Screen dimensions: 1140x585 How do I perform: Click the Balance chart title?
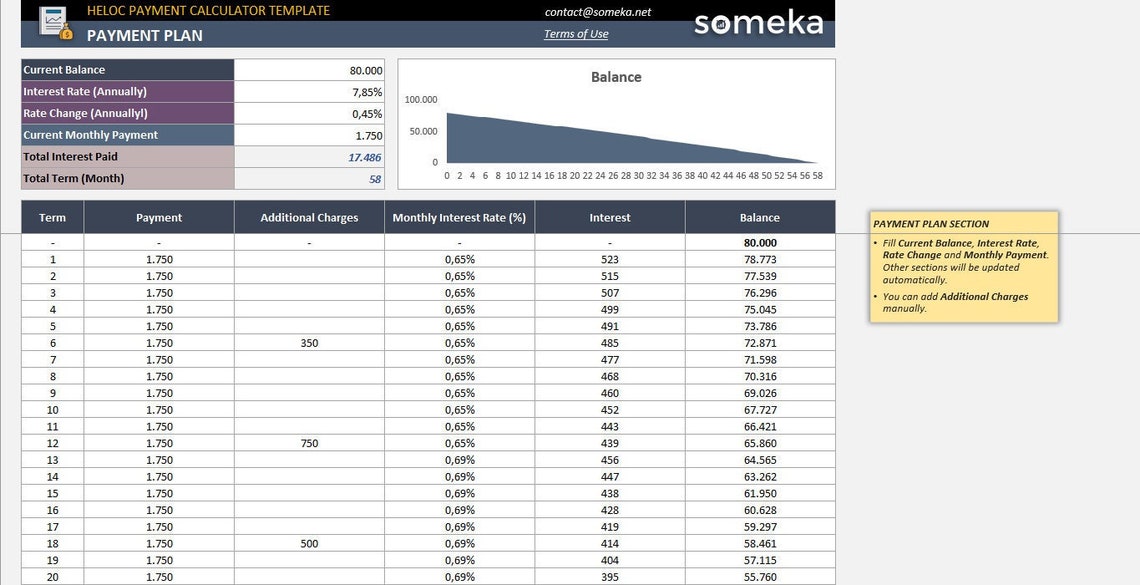click(x=616, y=77)
